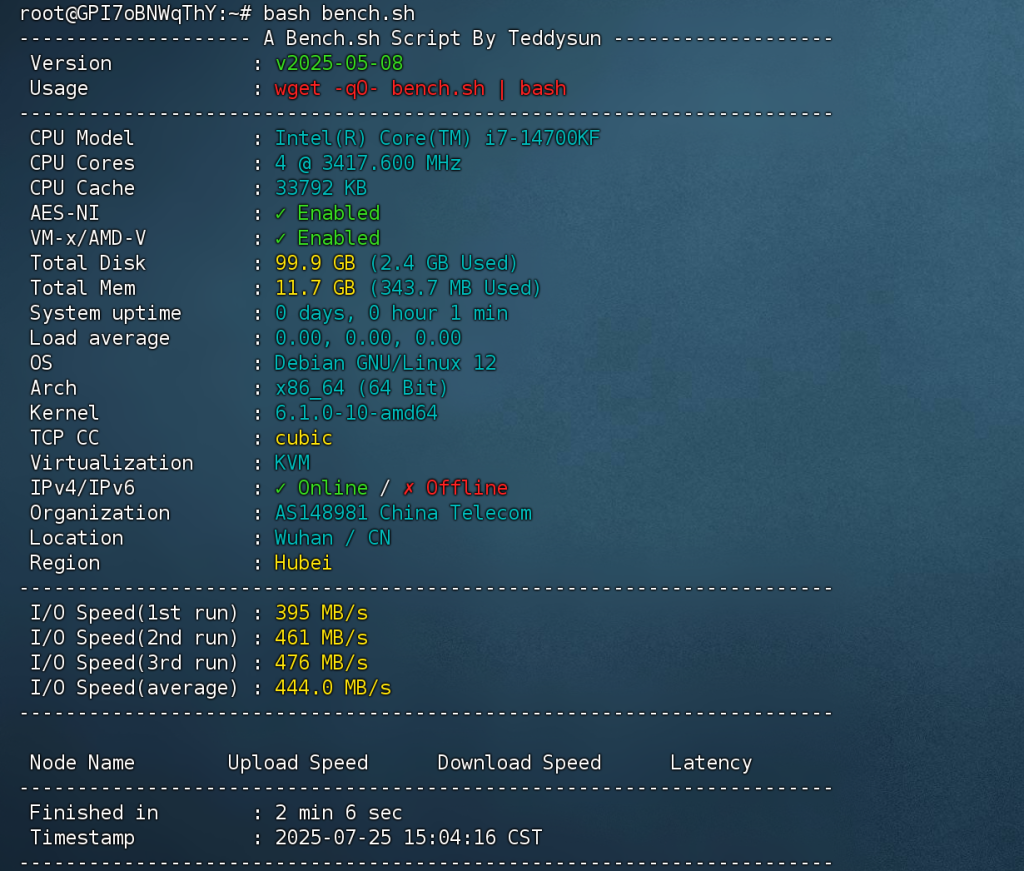Click the IPv6 'Offline' status
Image resolution: width=1024 pixels, height=871 pixels.
click(467, 488)
